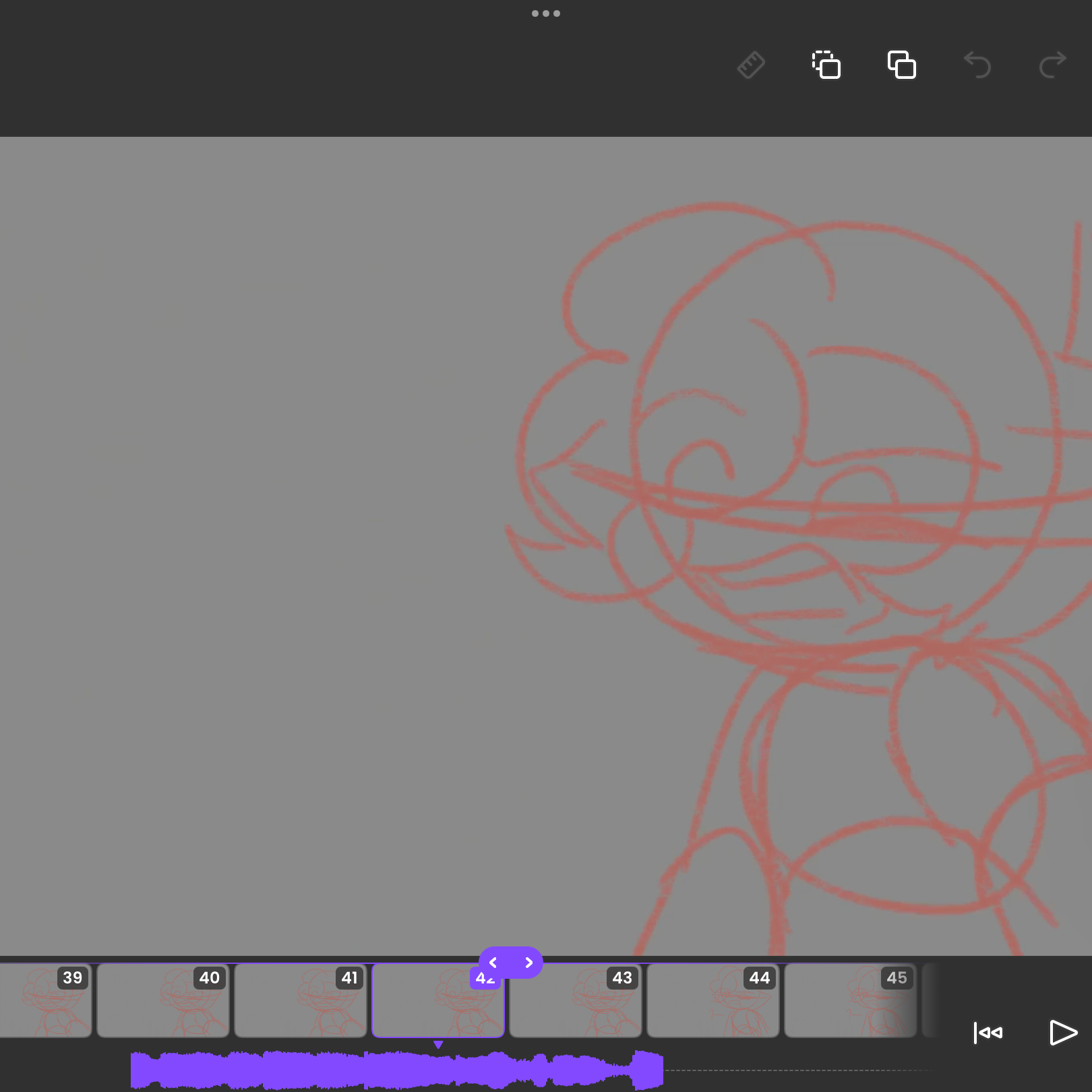Select frame 43 thumbnail
Screen dimensions: 1092x1092
pyautogui.click(x=576, y=1000)
